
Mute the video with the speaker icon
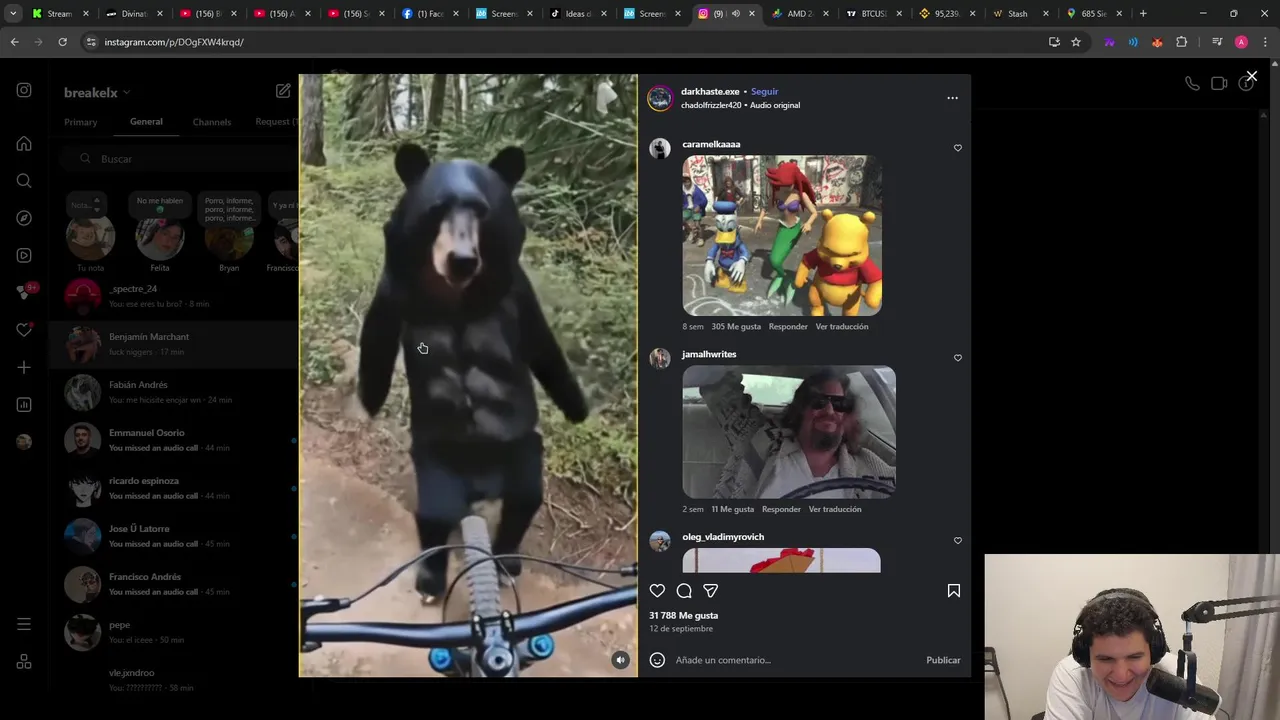620,660
